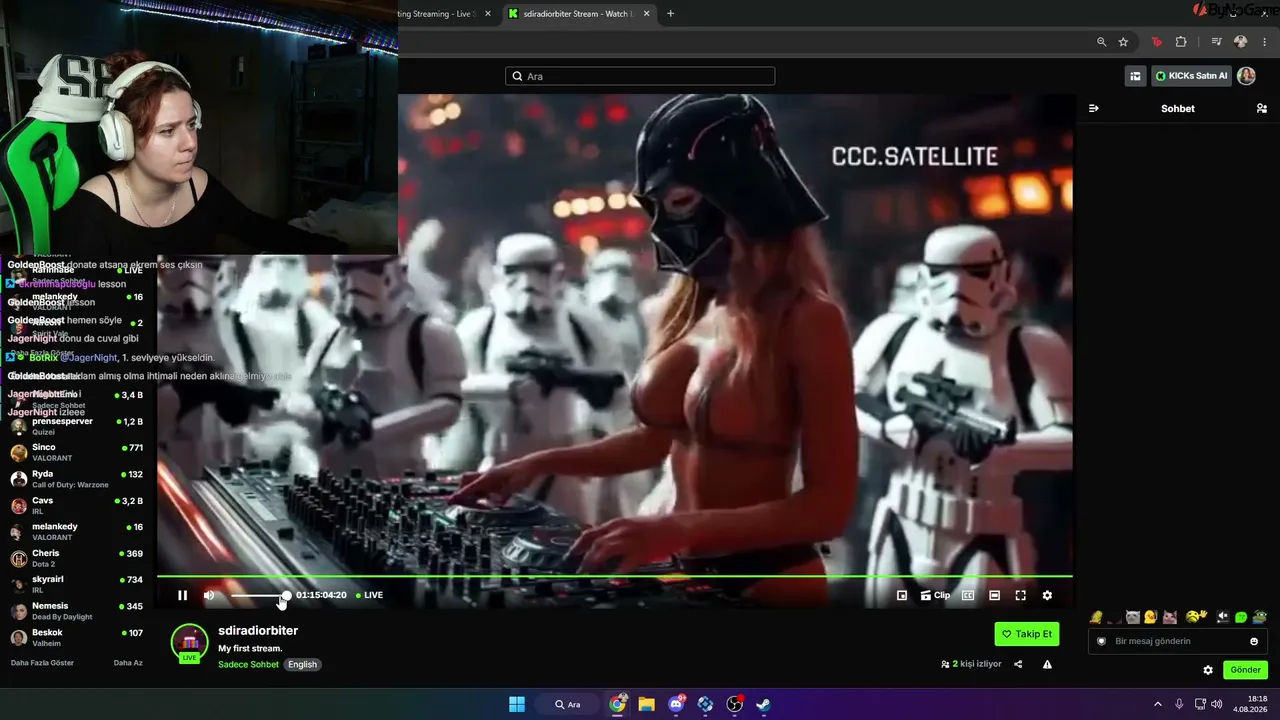Image resolution: width=1280 pixels, height=720 pixels.
Task: Collapse the Sohbet chat panel
Action: click(x=1094, y=108)
